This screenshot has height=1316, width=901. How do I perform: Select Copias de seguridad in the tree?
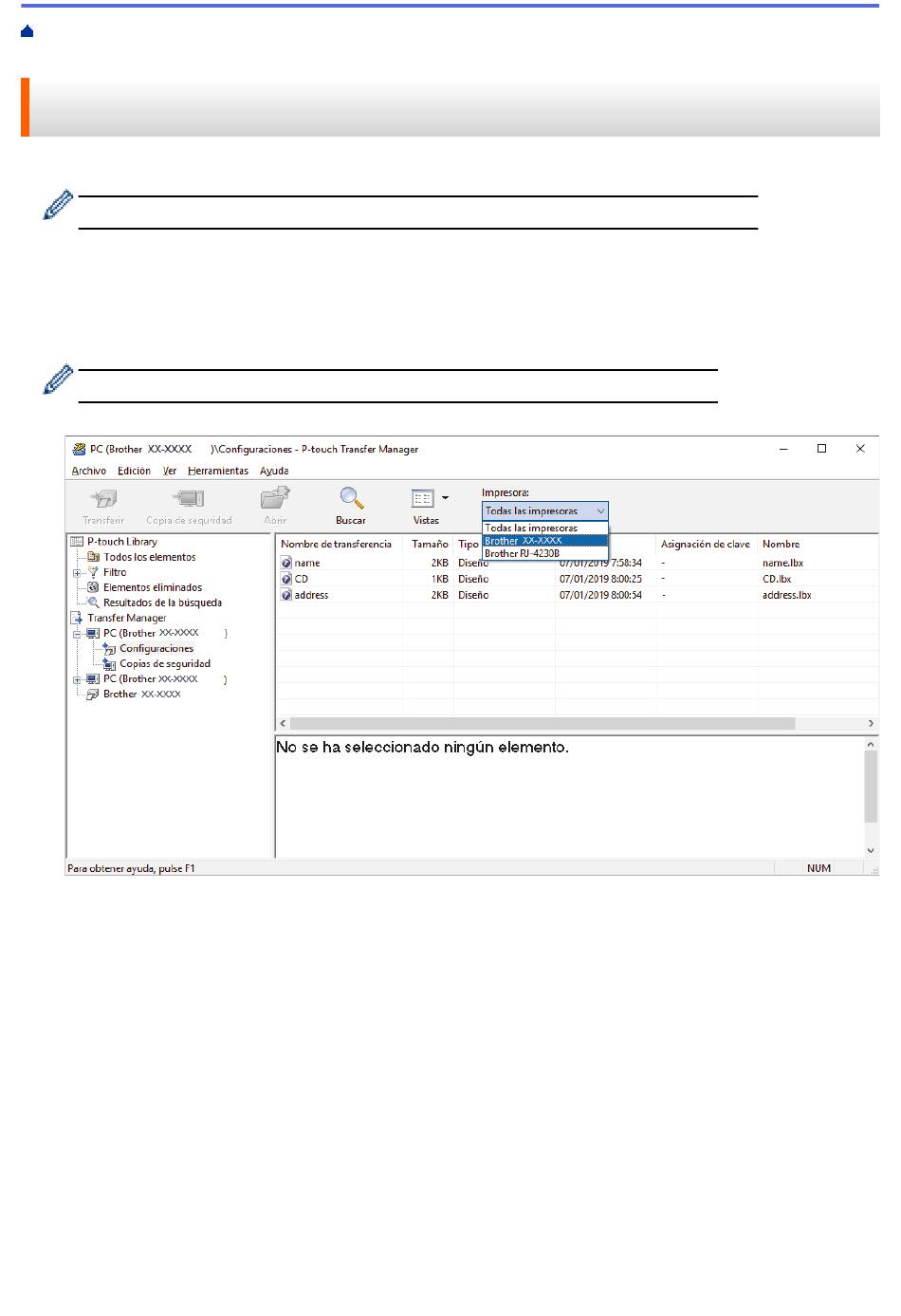165,663
